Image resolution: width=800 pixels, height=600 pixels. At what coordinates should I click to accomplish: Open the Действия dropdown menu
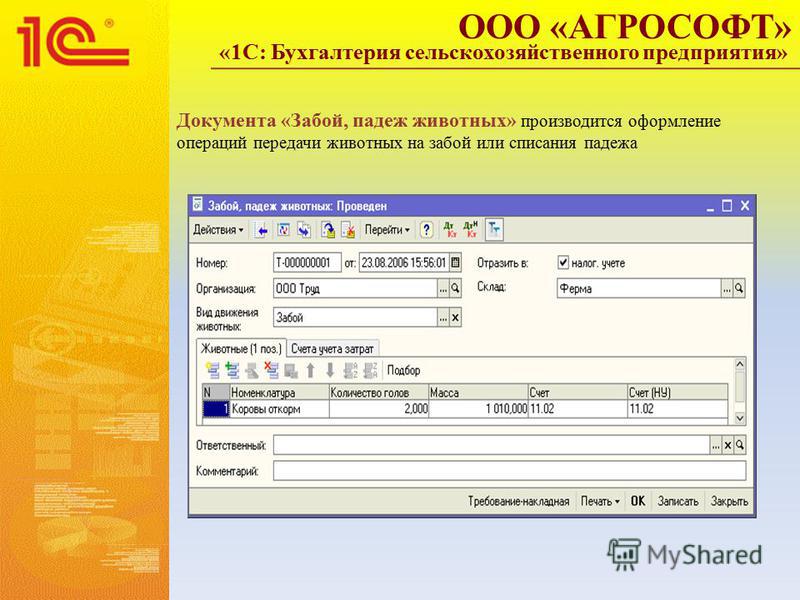click(x=218, y=230)
